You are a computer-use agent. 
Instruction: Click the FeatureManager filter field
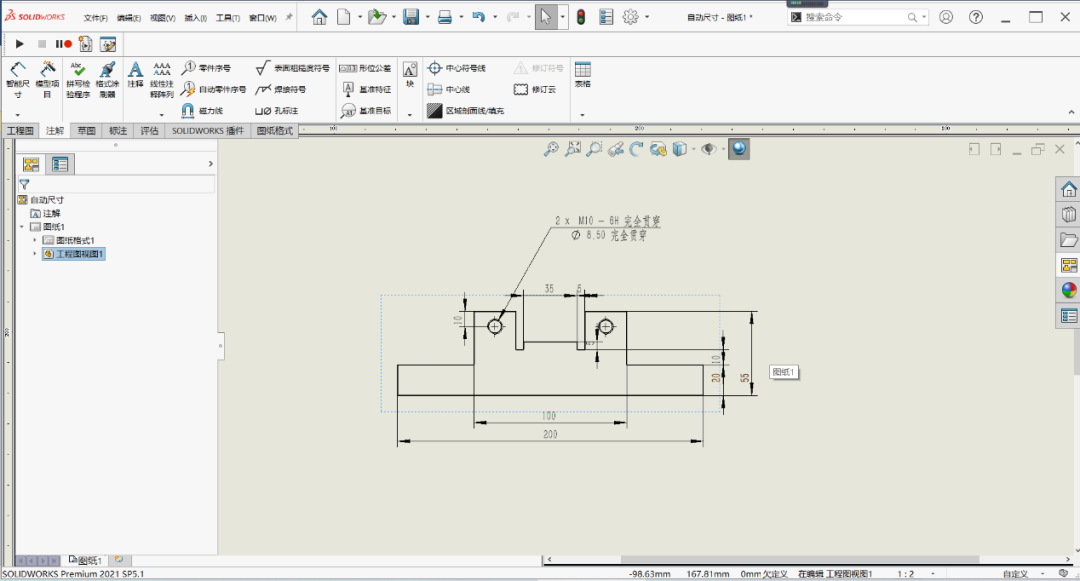point(116,184)
